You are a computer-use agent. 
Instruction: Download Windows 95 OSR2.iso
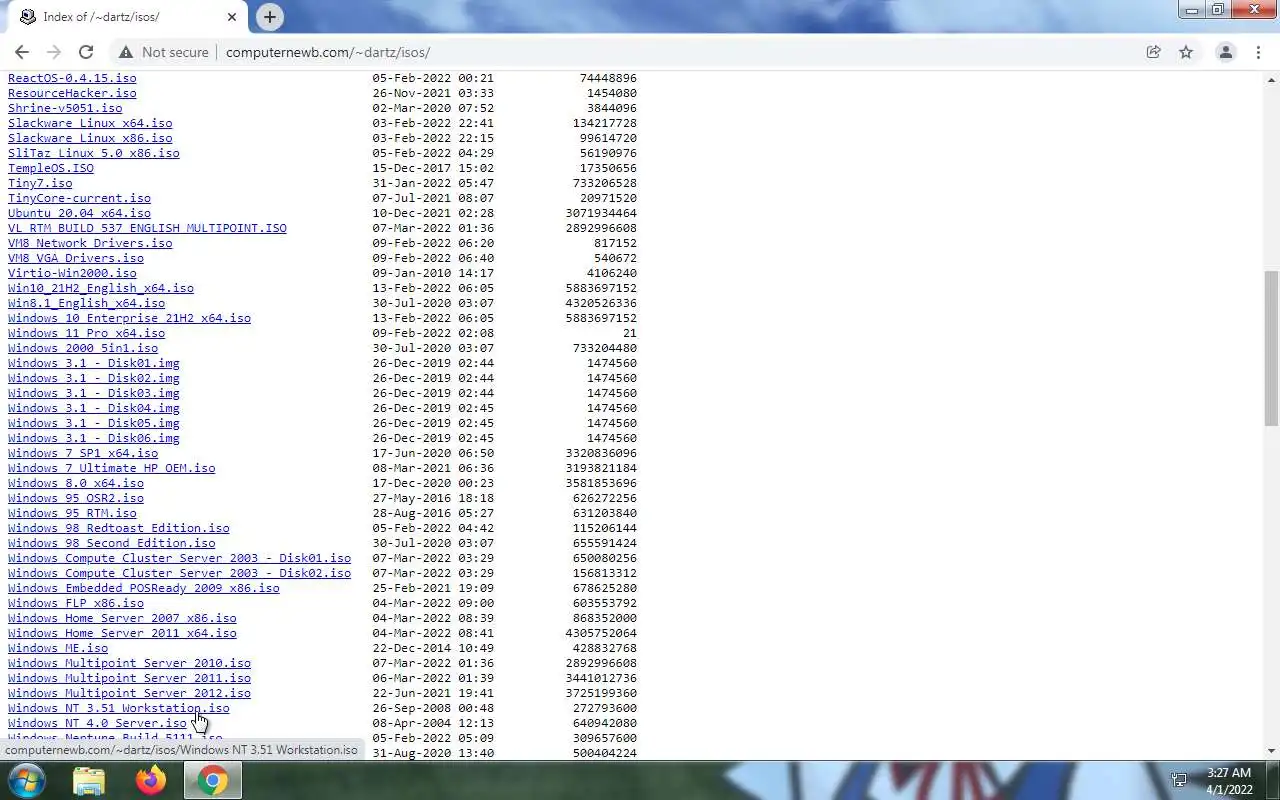click(76, 498)
